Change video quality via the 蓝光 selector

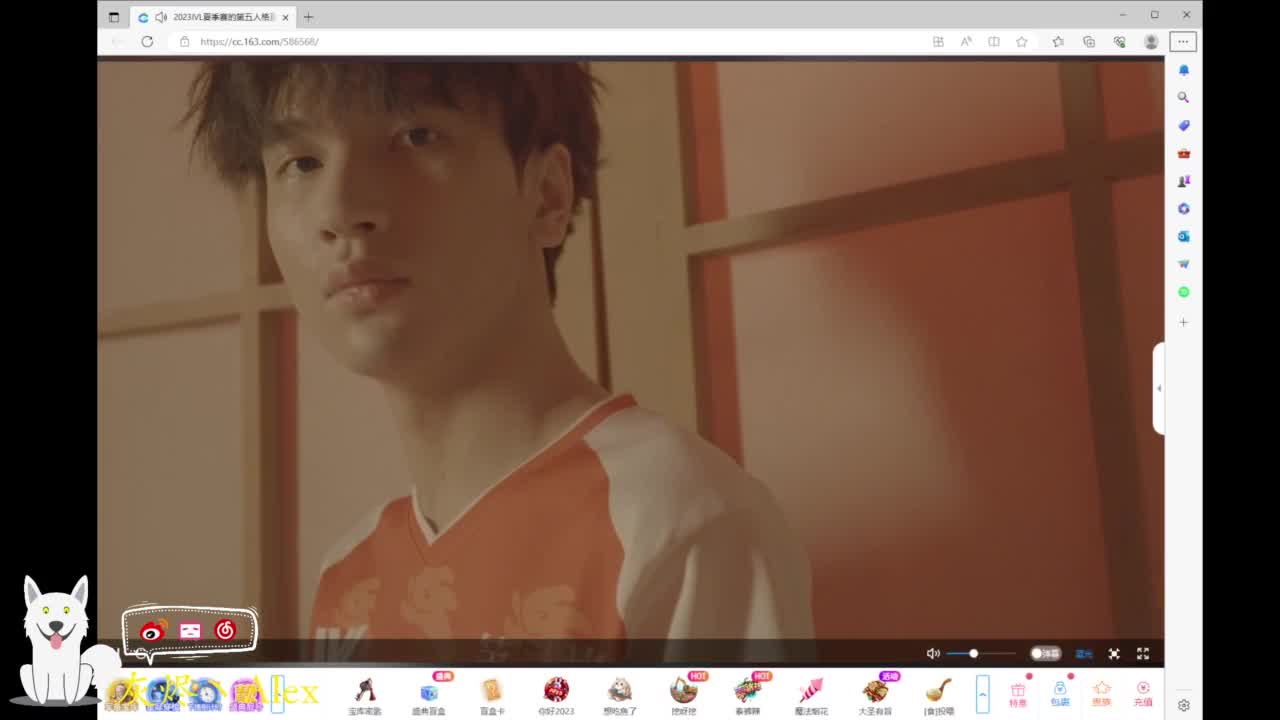pos(1084,653)
